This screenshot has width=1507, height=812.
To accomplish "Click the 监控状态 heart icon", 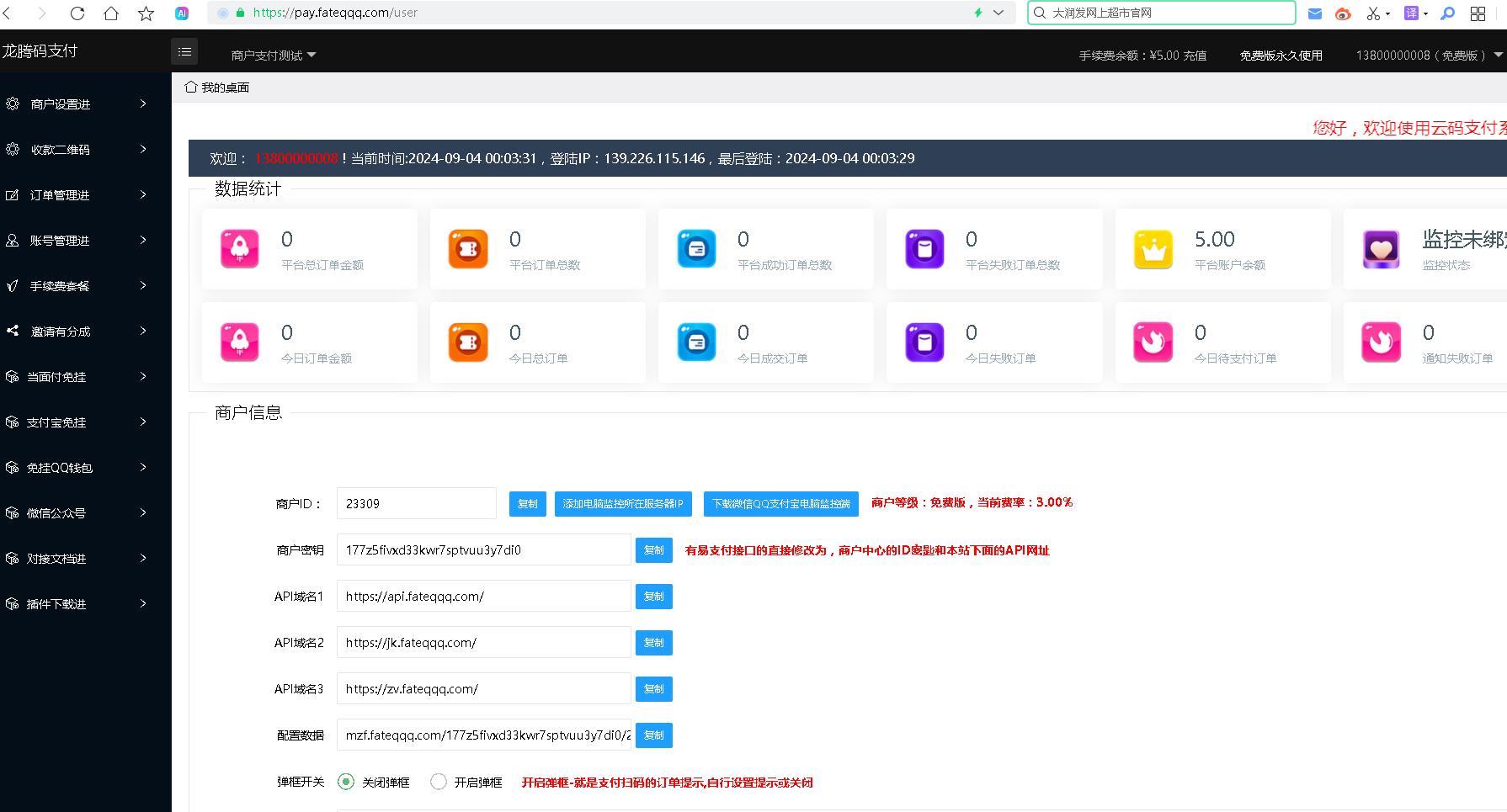I will [x=1382, y=249].
